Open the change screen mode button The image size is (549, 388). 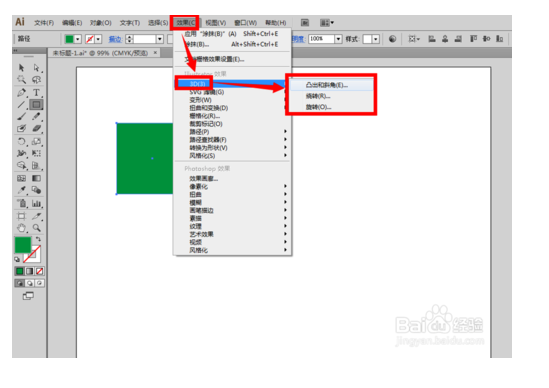coord(28,296)
